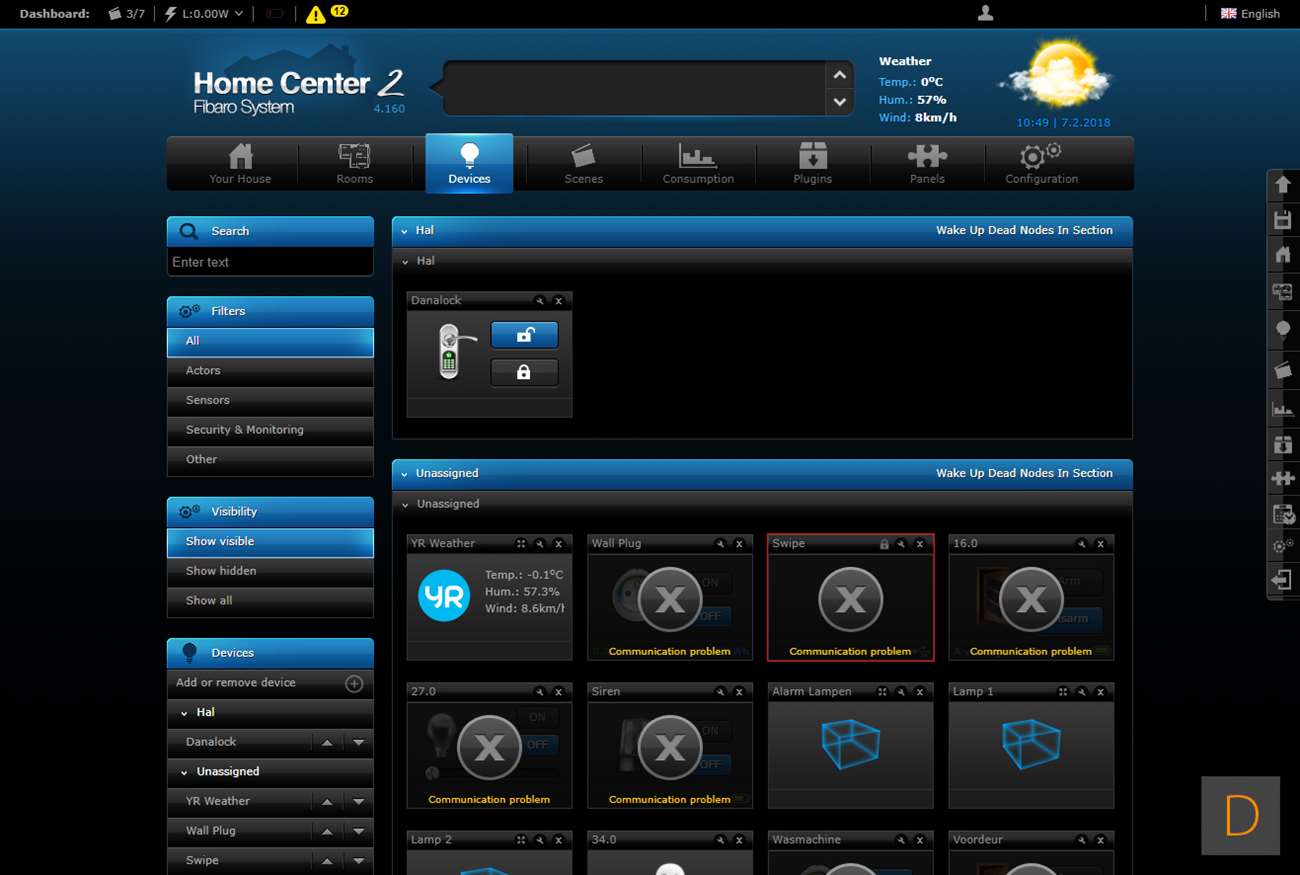This screenshot has width=1300, height=875.
Task: Move YR Weather up in the sidebar list
Action: (327, 801)
